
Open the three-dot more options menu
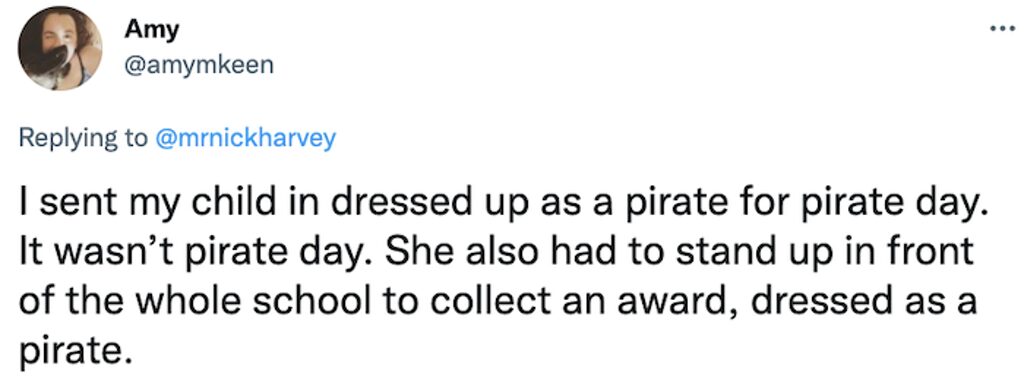[x=1002, y=29]
